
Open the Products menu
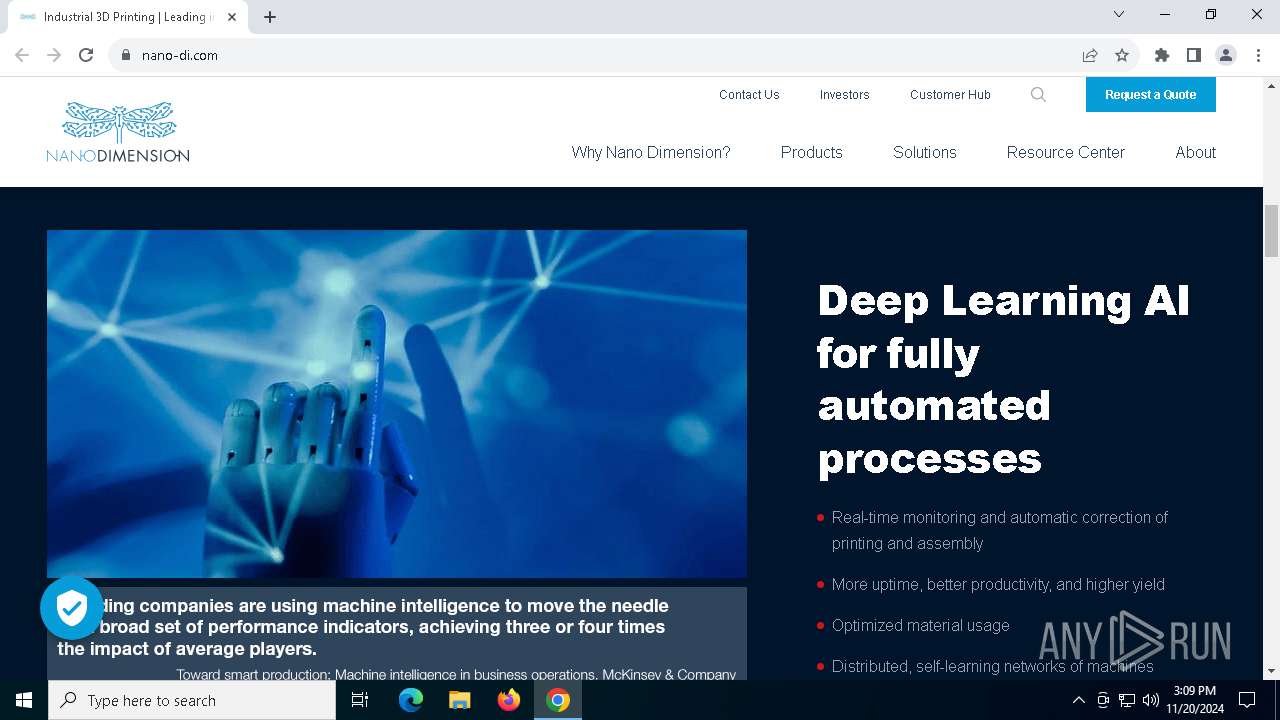click(x=812, y=152)
